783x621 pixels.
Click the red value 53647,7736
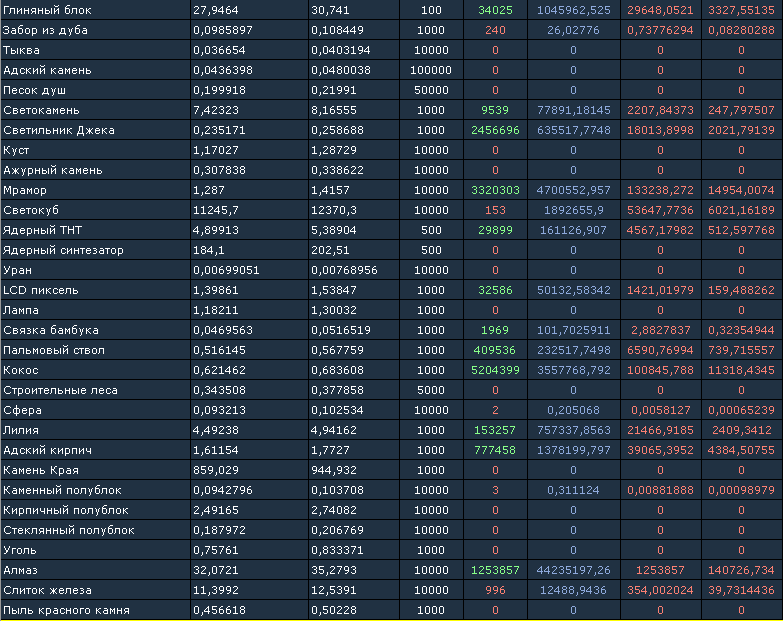coord(658,210)
